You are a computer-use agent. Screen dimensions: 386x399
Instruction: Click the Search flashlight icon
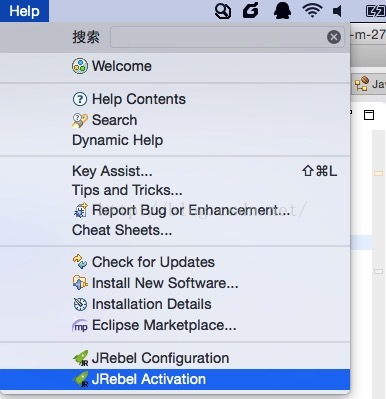point(80,120)
